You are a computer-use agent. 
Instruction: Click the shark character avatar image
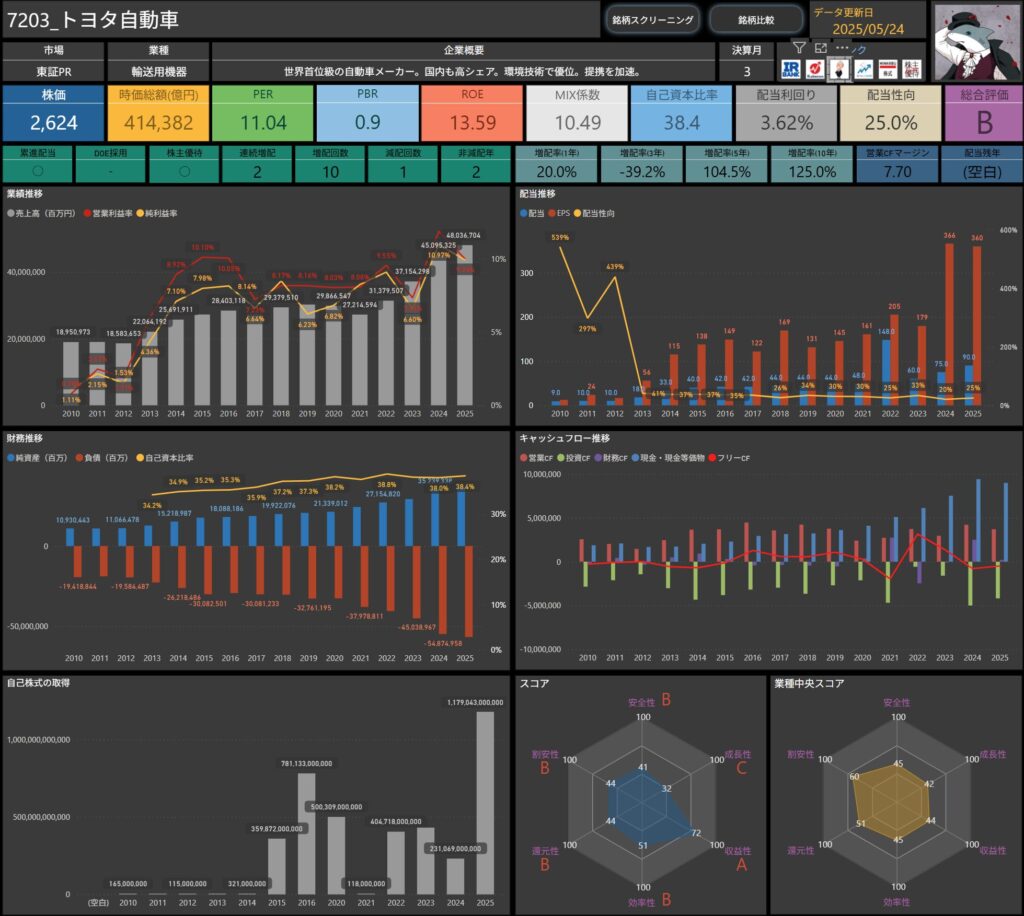tap(977, 42)
